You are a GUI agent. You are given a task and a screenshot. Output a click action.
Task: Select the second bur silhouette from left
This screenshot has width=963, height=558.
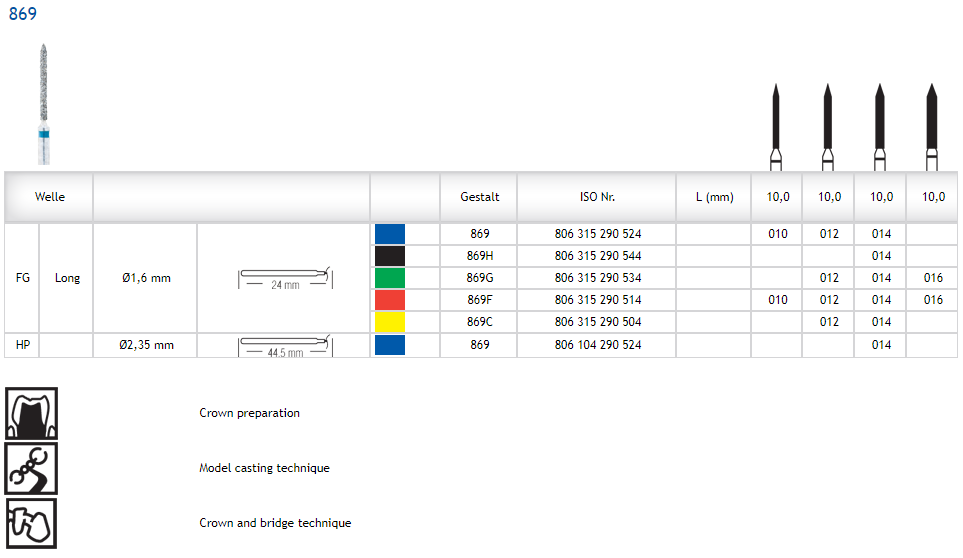pyautogui.click(x=828, y=128)
